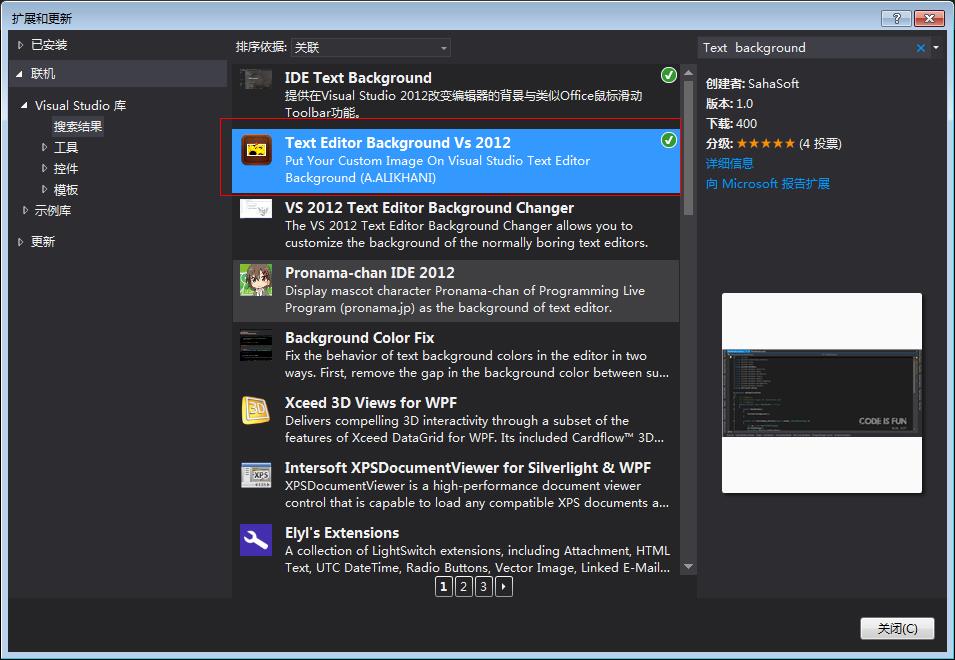Collapse the 联机 category
The image size is (955, 660).
[19, 74]
